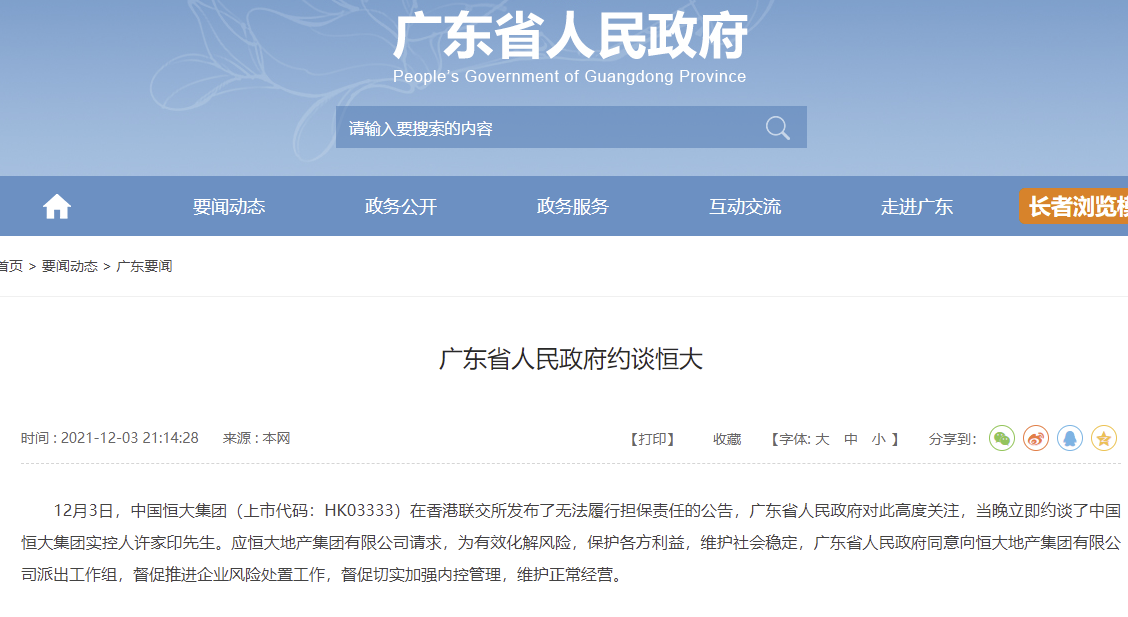Click 【打印】 to print the article
1128x617 pixels.
(652, 439)
